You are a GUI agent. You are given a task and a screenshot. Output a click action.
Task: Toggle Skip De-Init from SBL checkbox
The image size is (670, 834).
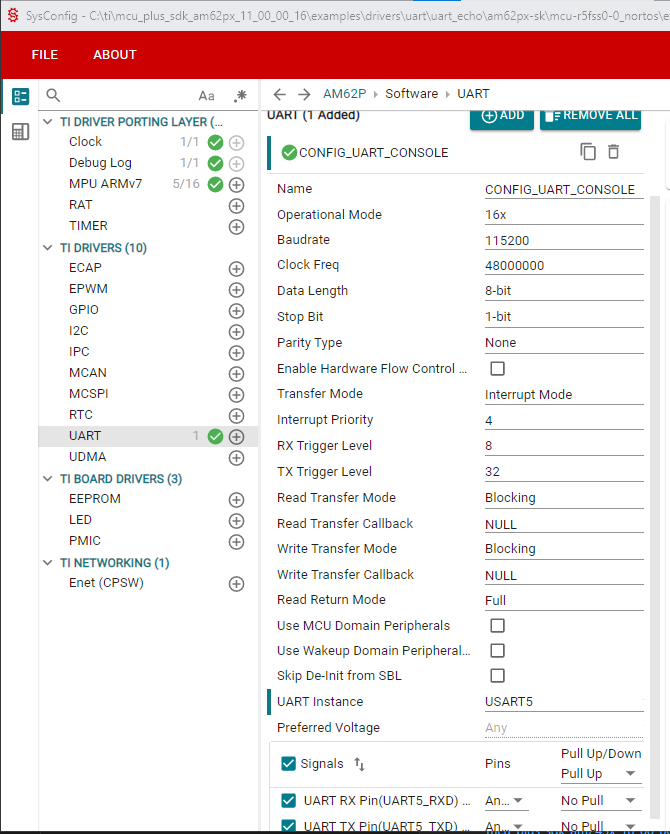(x=497, y=676)
